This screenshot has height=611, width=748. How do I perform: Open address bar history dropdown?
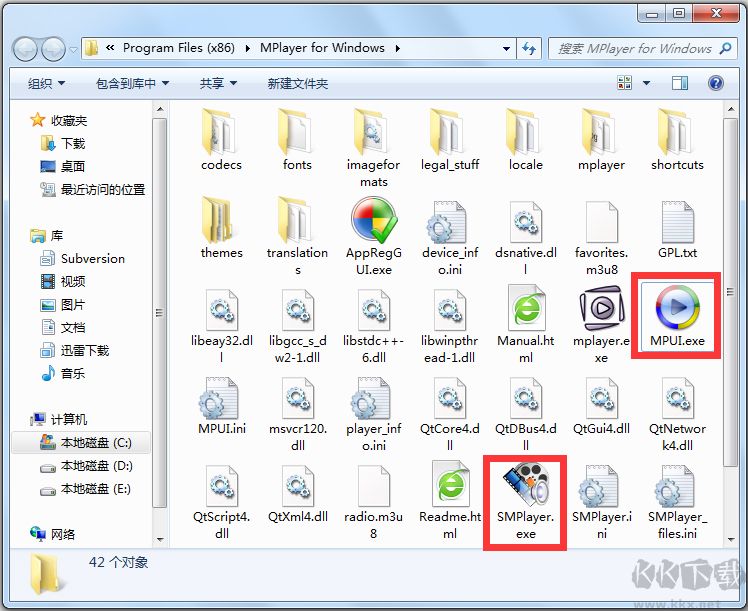pos(507,48)
